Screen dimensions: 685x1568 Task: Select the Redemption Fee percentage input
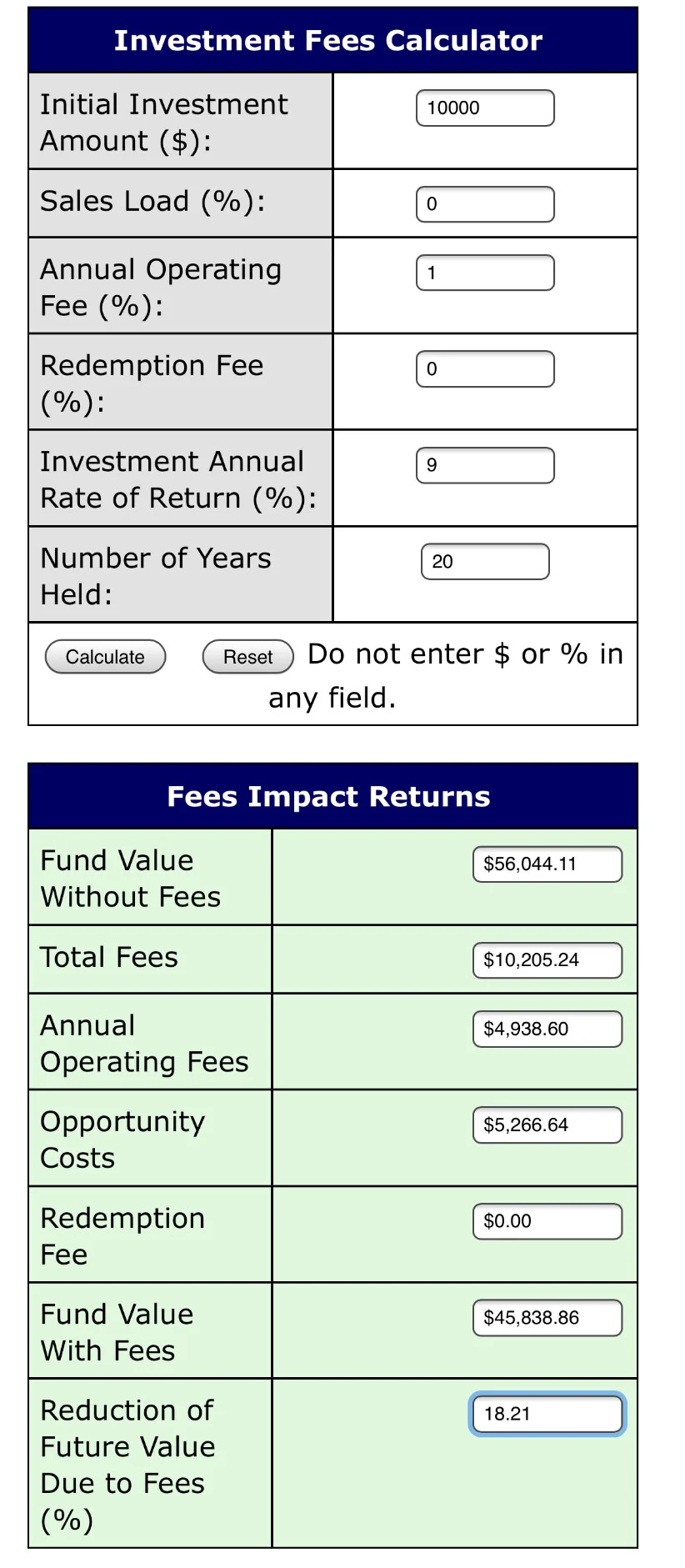pos(485,368)
